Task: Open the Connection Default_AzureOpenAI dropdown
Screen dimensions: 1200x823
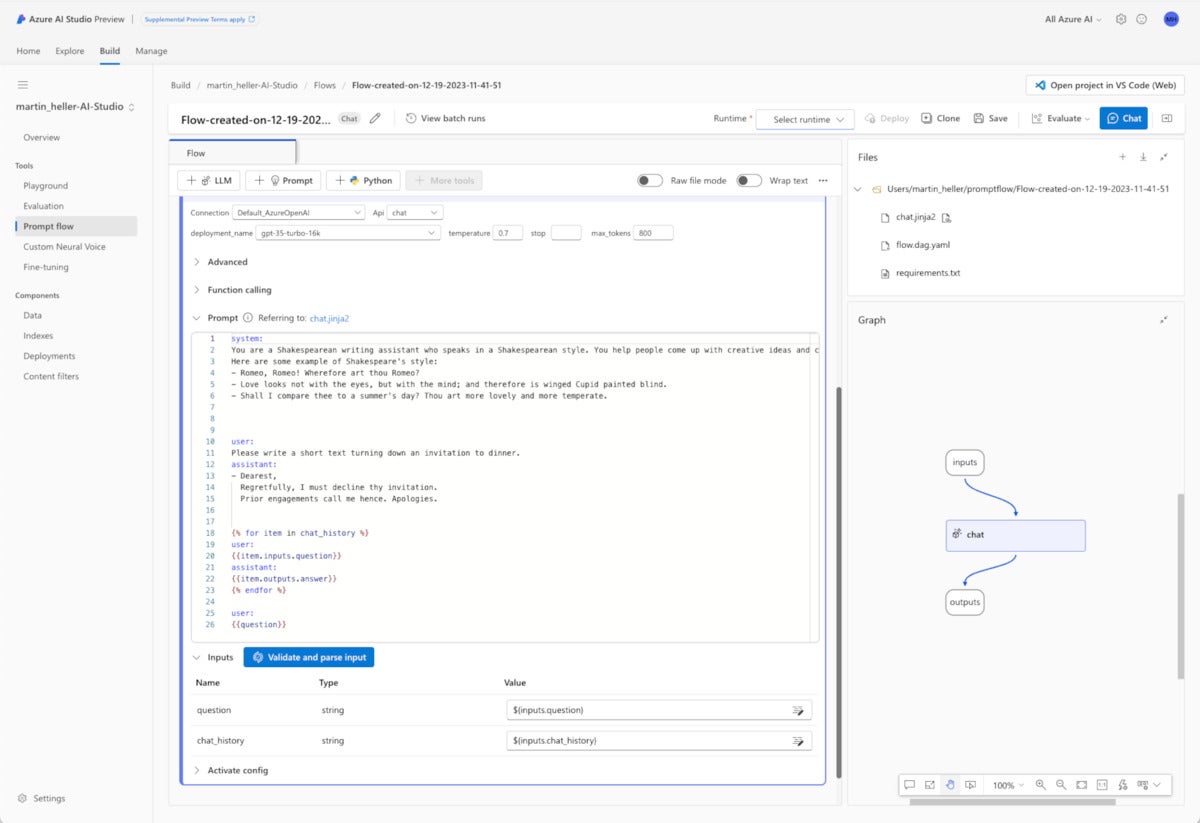Action: coord(299,213)
